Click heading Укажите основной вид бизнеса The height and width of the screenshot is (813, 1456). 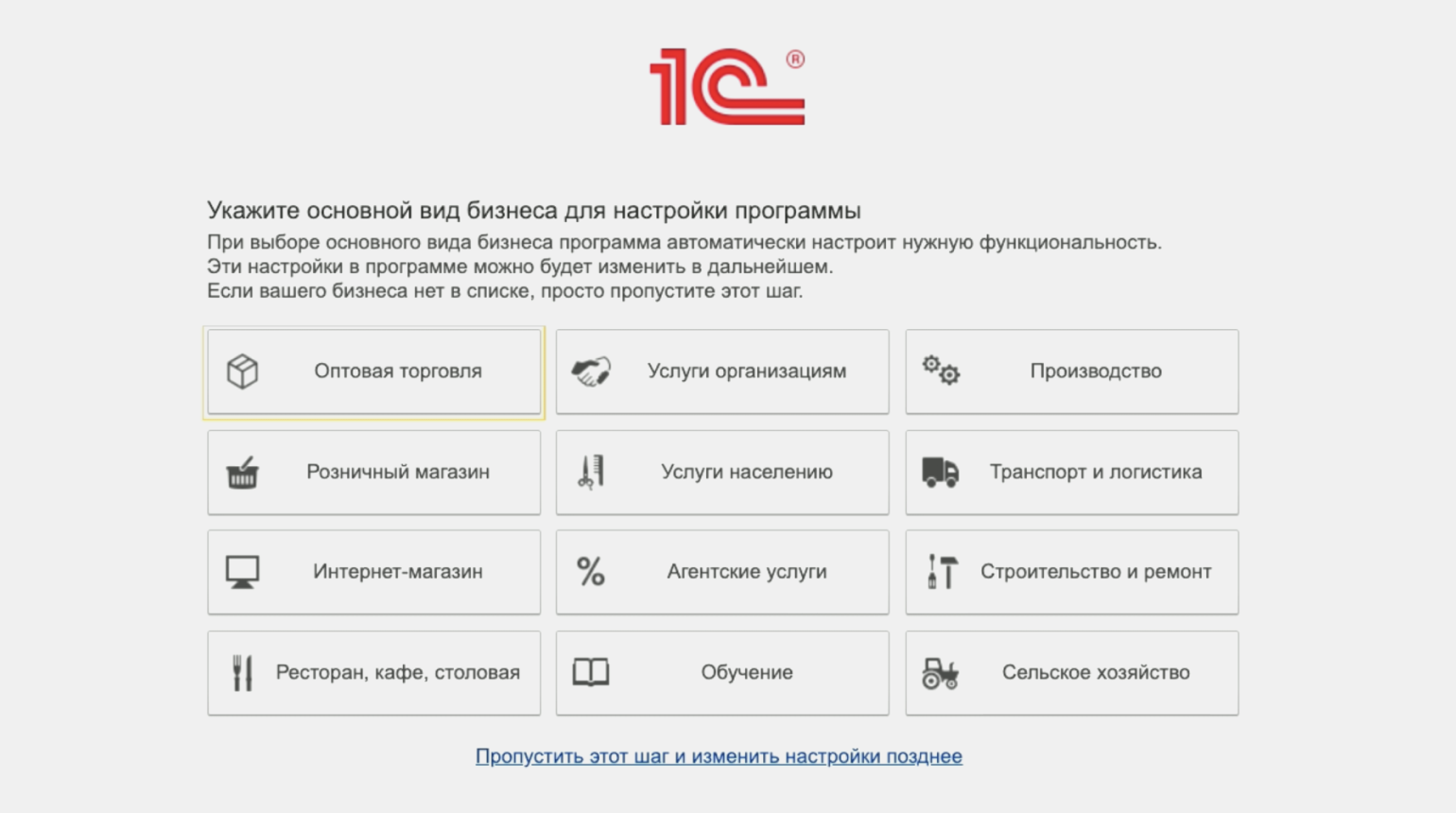coord(534,210)
